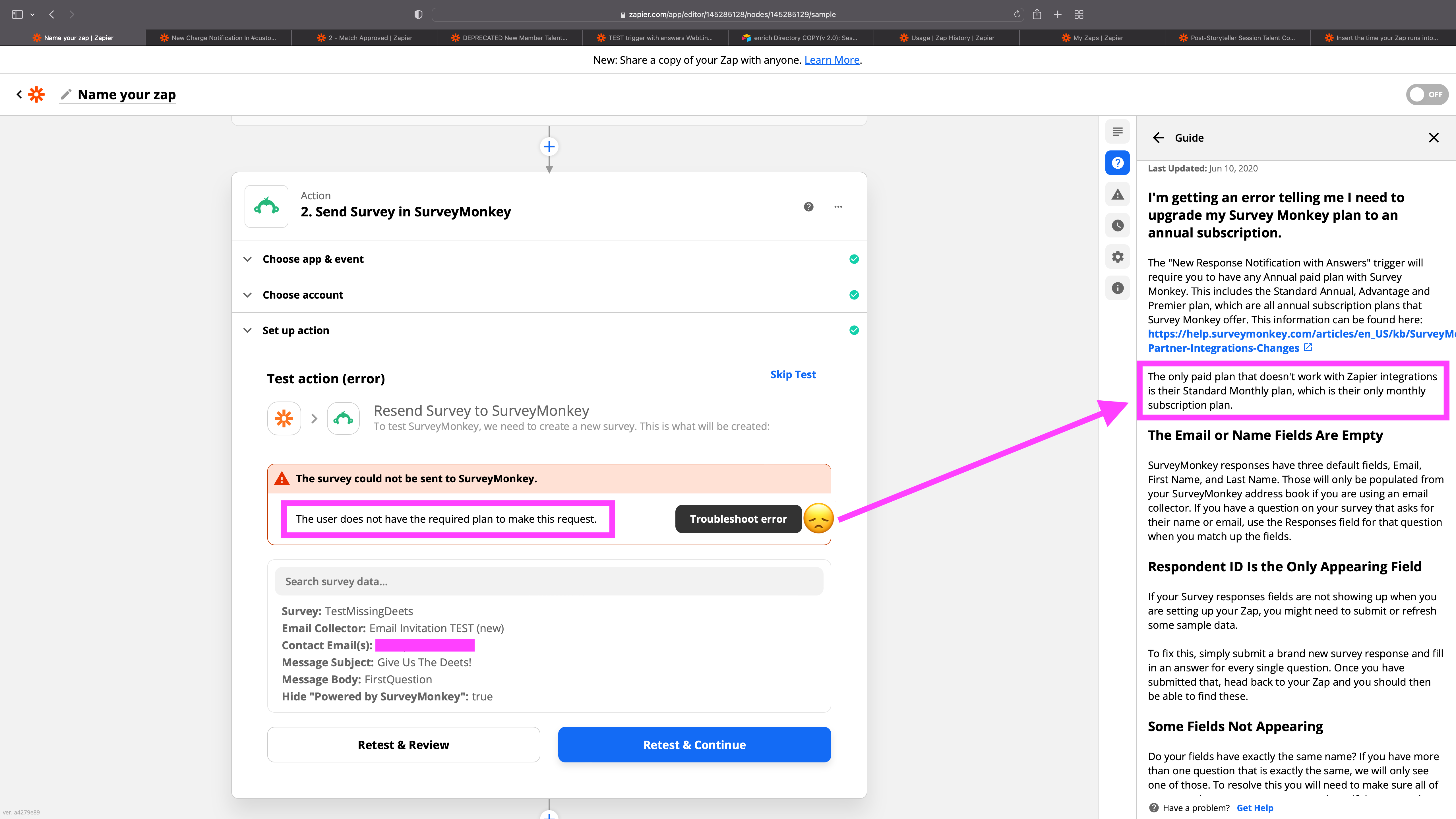The image size is (1456, 819).
Task: Open help question mark for step 2
Action: [809, 207]
